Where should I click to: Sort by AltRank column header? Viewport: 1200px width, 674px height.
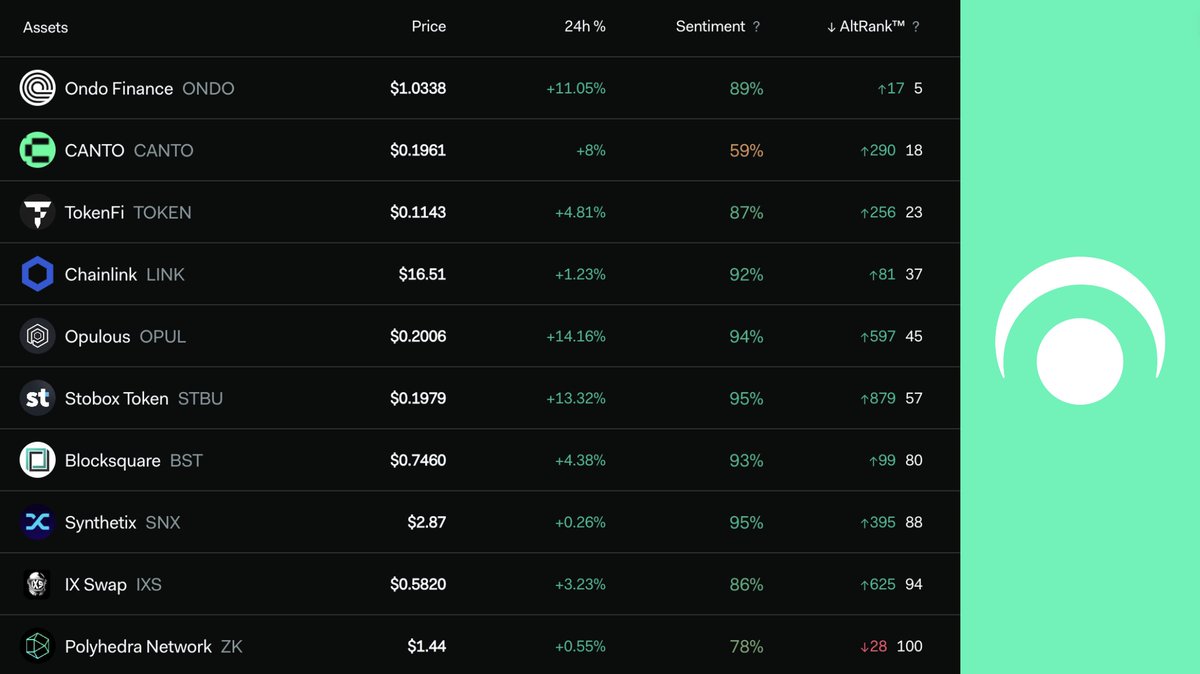click(x=866, y=27)
